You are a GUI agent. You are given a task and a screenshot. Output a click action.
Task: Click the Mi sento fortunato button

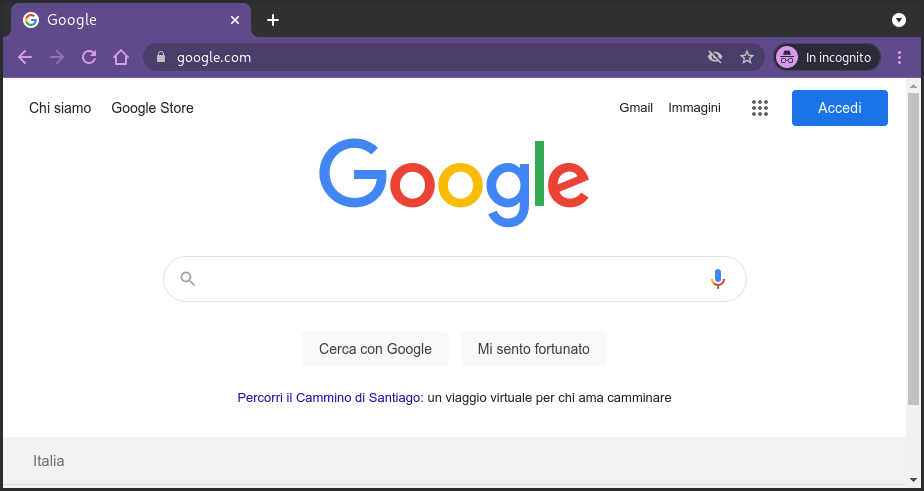(533, 349)
